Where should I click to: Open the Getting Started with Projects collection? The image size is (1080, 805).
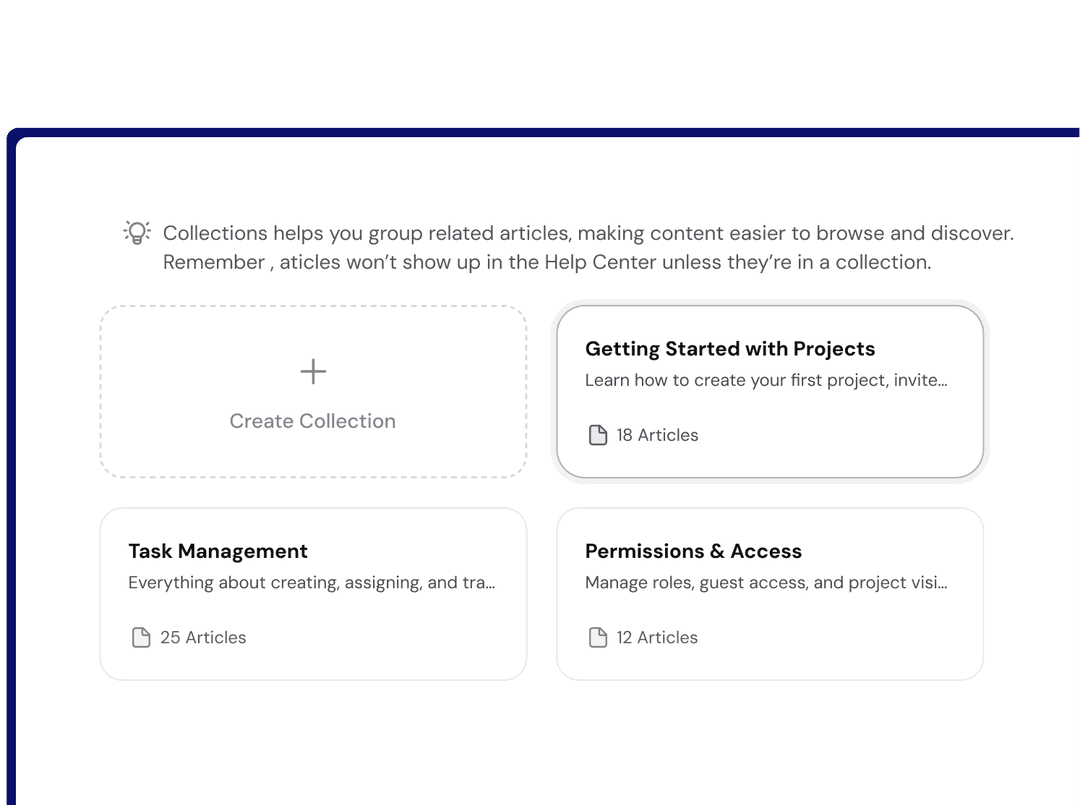770,391
